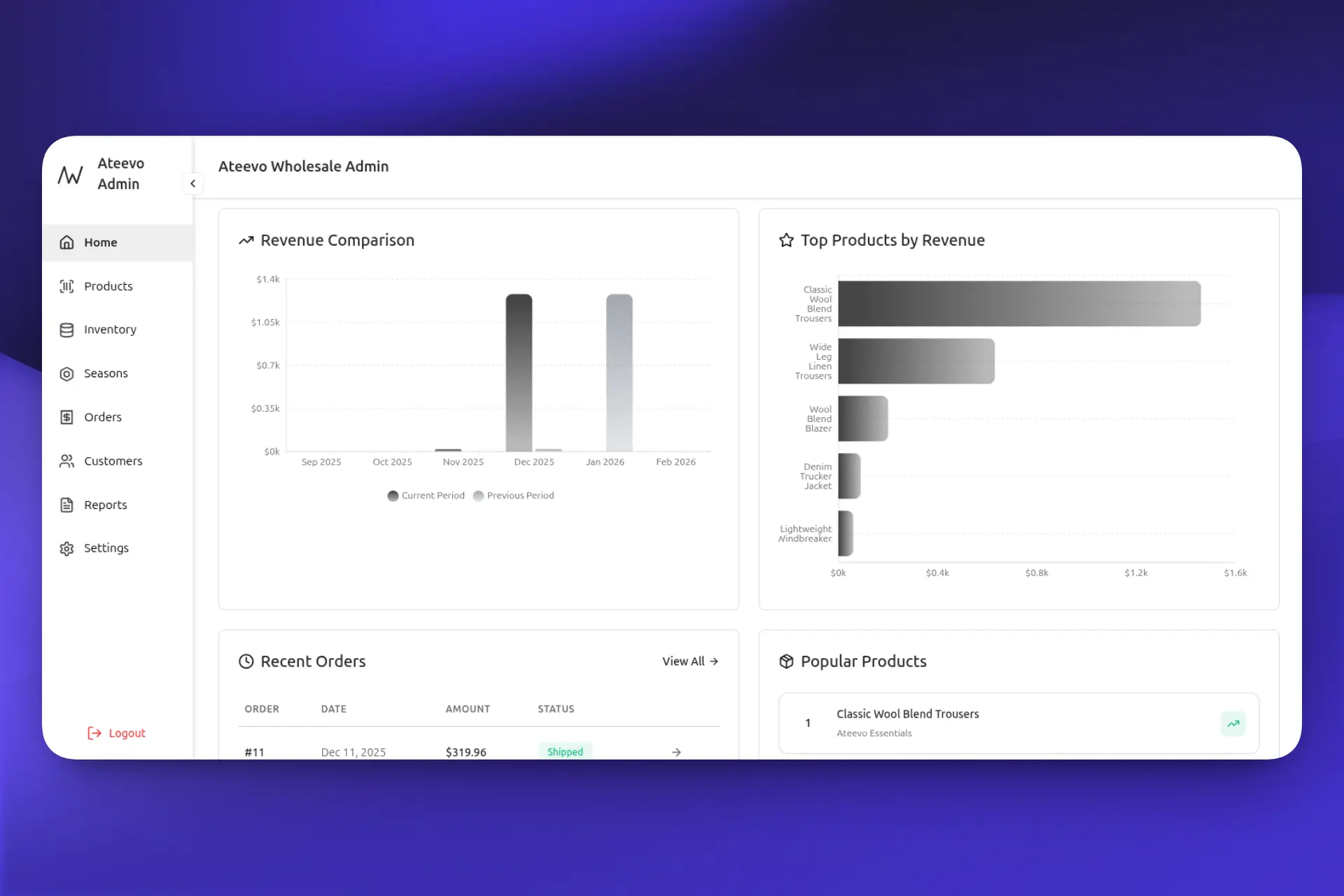The image size is (1344, 896).
Task: Open the Classic Wool Blend Trousers product card
Action: tap(1018, 723)
